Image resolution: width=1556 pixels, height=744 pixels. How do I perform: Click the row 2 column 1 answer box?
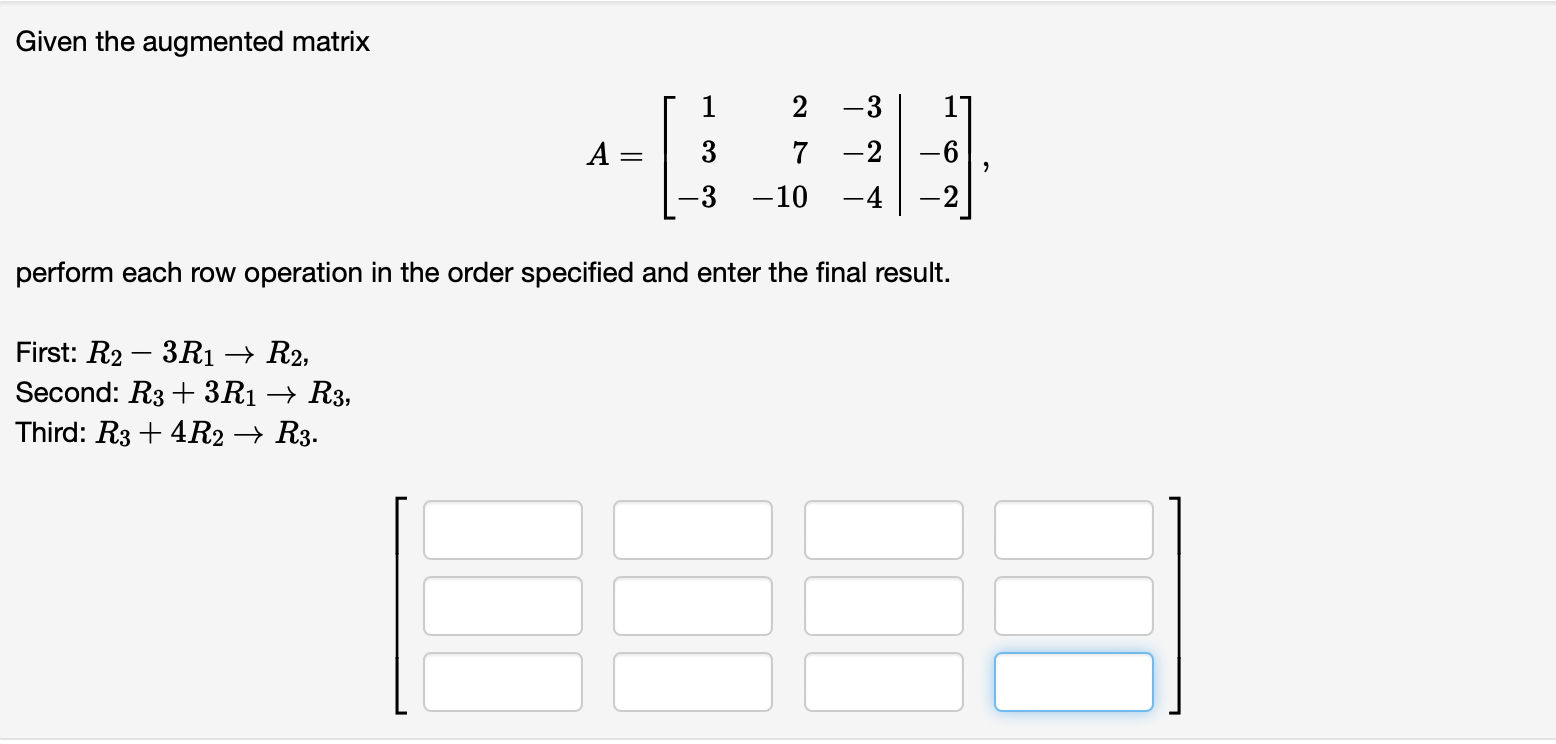click(503, 606)
